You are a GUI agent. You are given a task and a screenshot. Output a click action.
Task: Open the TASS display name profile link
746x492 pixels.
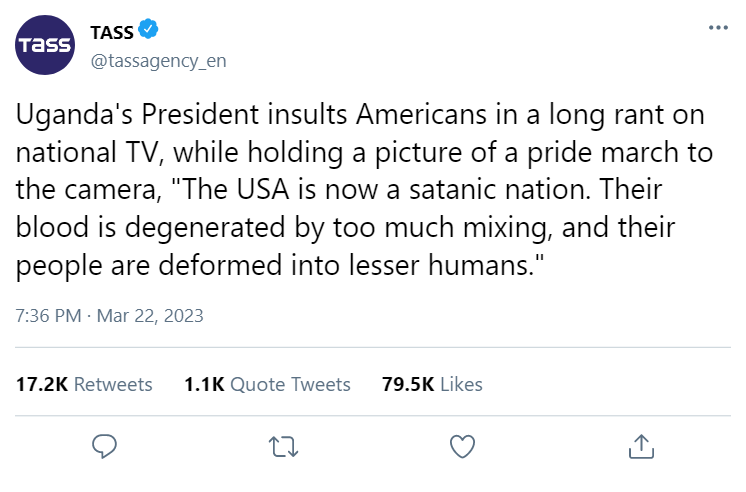click(112, 32)
